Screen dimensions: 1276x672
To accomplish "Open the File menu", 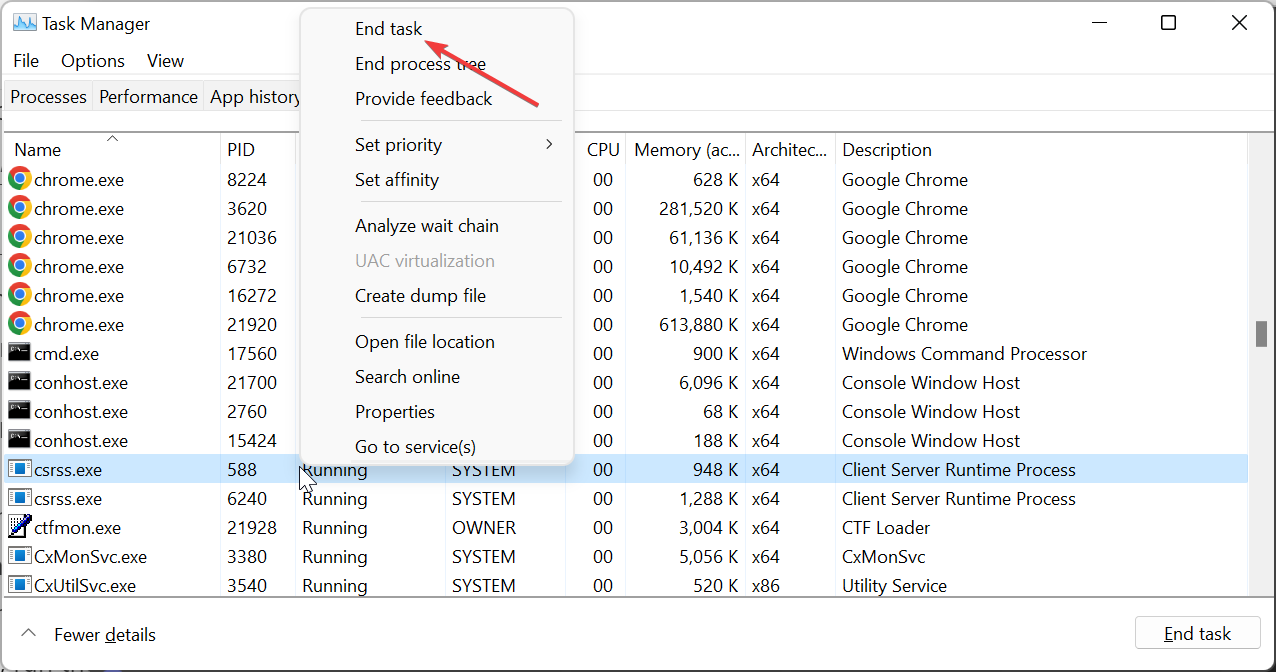I will point(26,61).
